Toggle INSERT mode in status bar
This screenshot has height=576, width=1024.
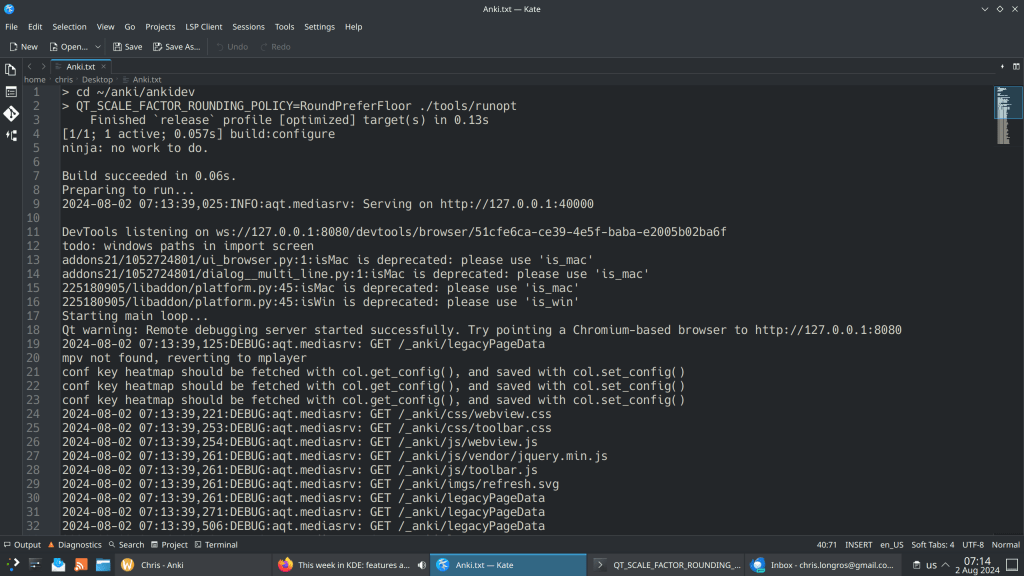click(x=858, y=545)
